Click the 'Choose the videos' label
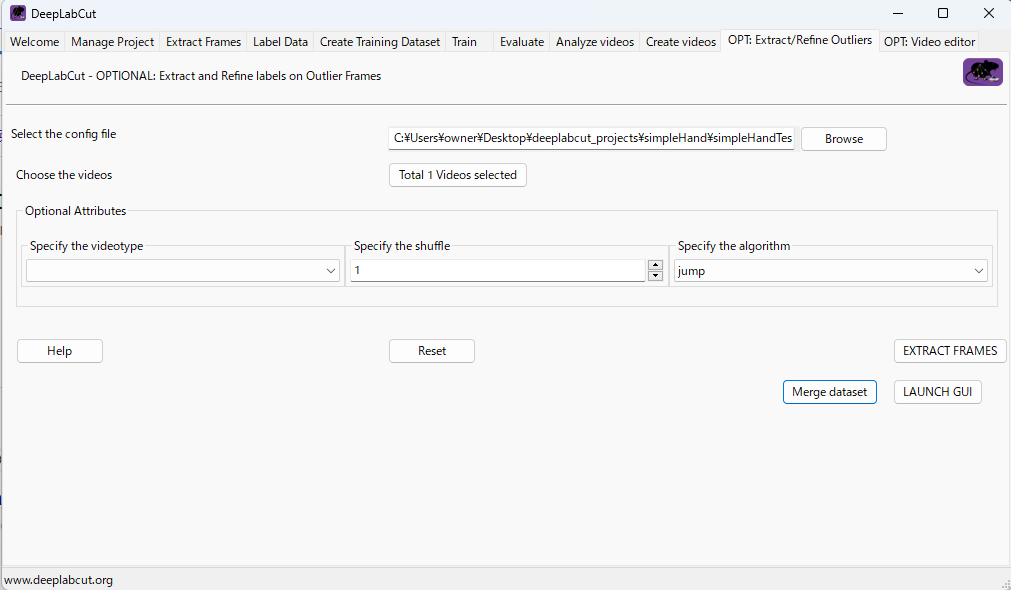The width and height of the screenshot is (1011, 590). pos(64,175)
